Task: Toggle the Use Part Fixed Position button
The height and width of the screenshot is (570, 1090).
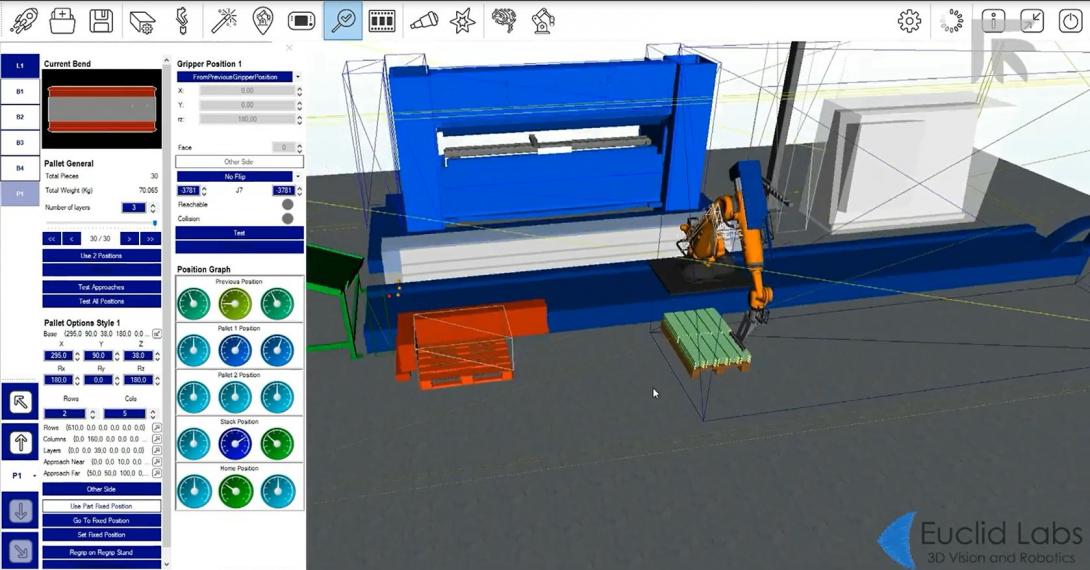Action: point(101,506)
